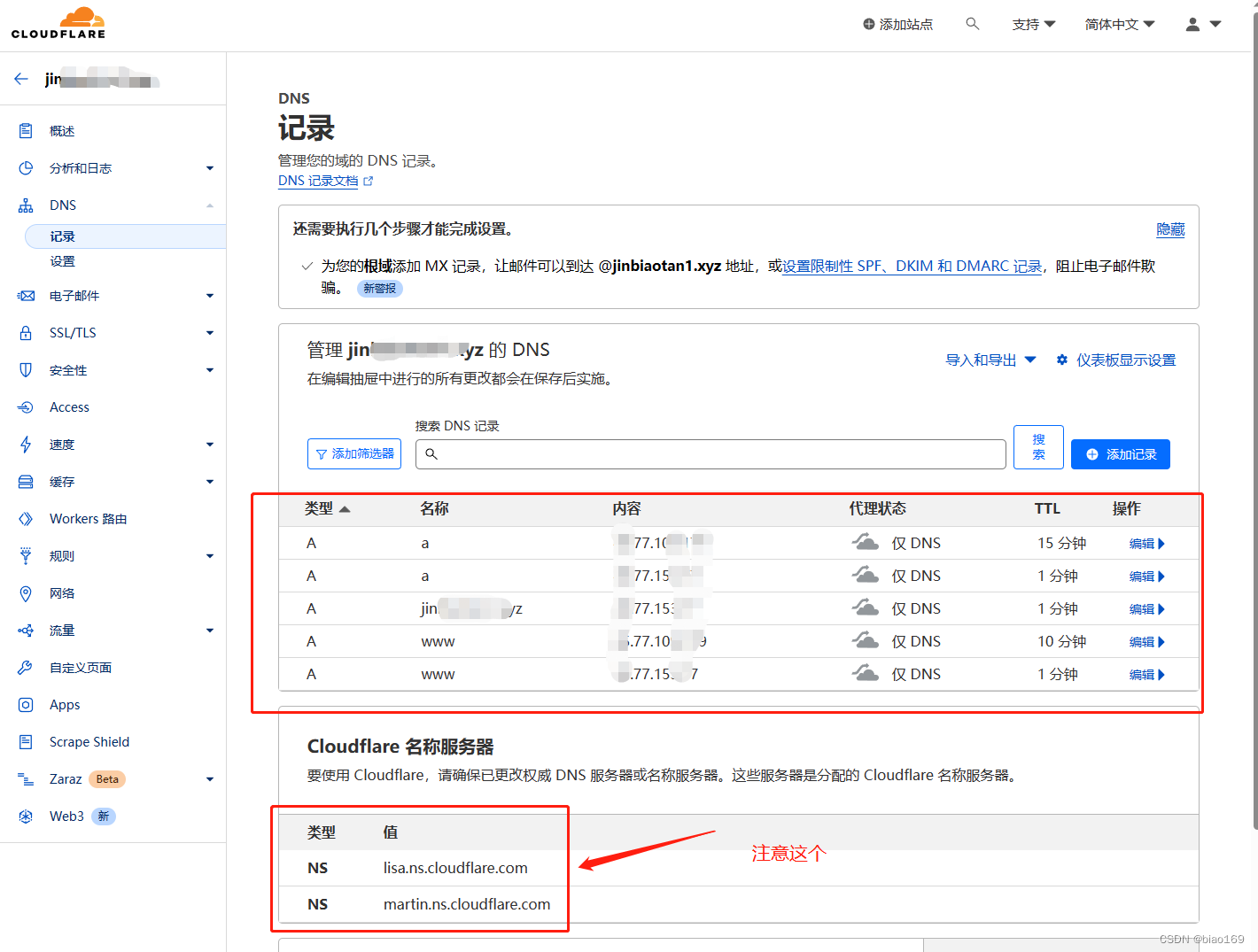This screenshot has width=1258, height=952.
Task: Click the SSL/TLS lock icon
Action: pyautogui.click(x=26, y=333)
